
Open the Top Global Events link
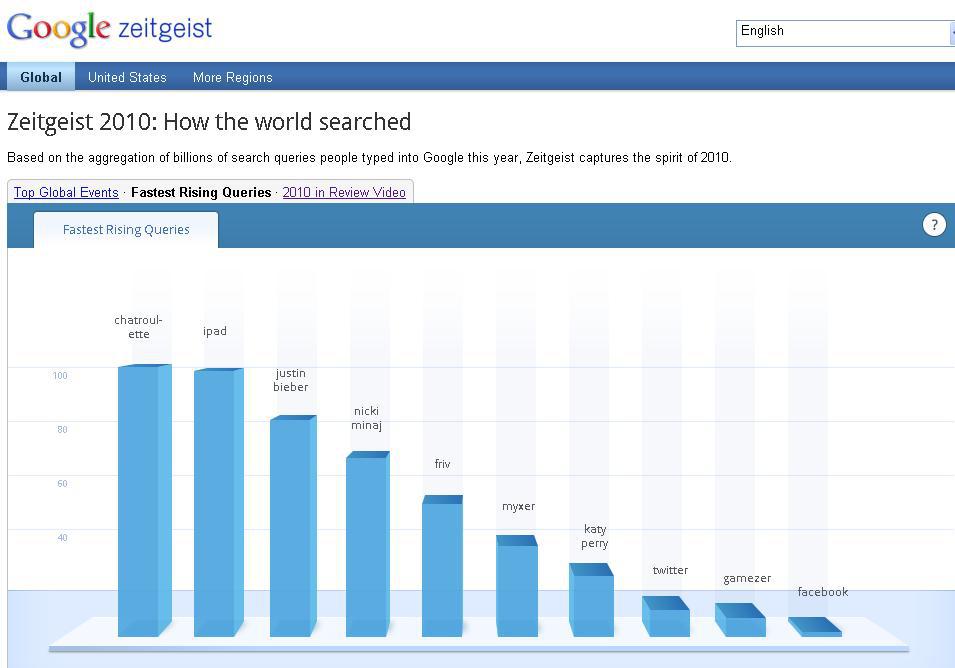point(66,192)
